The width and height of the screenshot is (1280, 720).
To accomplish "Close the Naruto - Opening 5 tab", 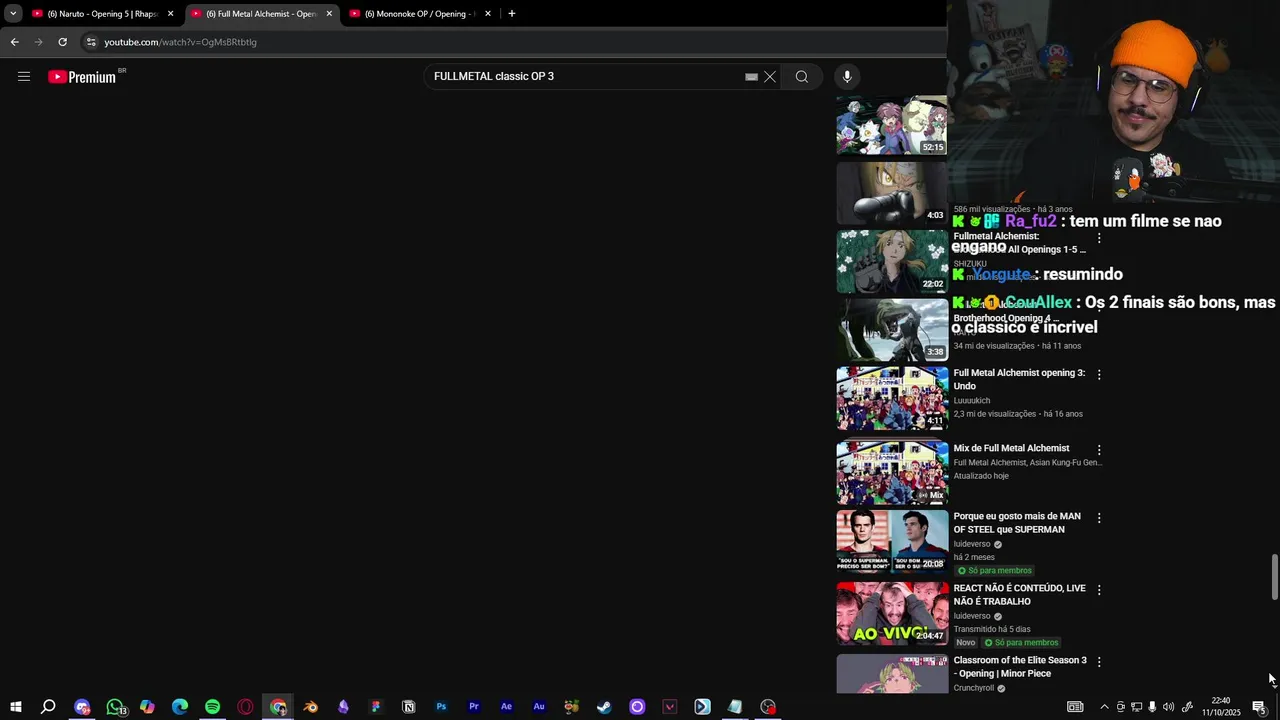I will pos(171,14).
